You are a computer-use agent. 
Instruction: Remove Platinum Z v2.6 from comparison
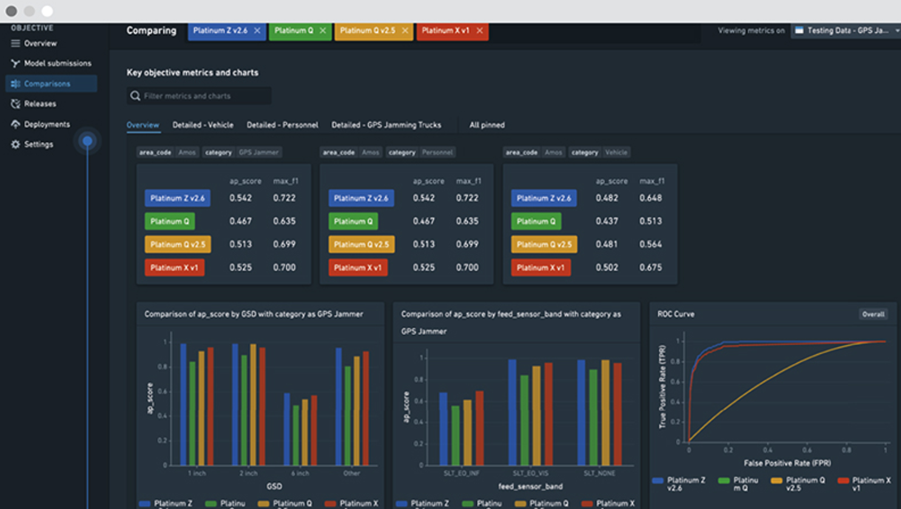[x=257, y=31]
